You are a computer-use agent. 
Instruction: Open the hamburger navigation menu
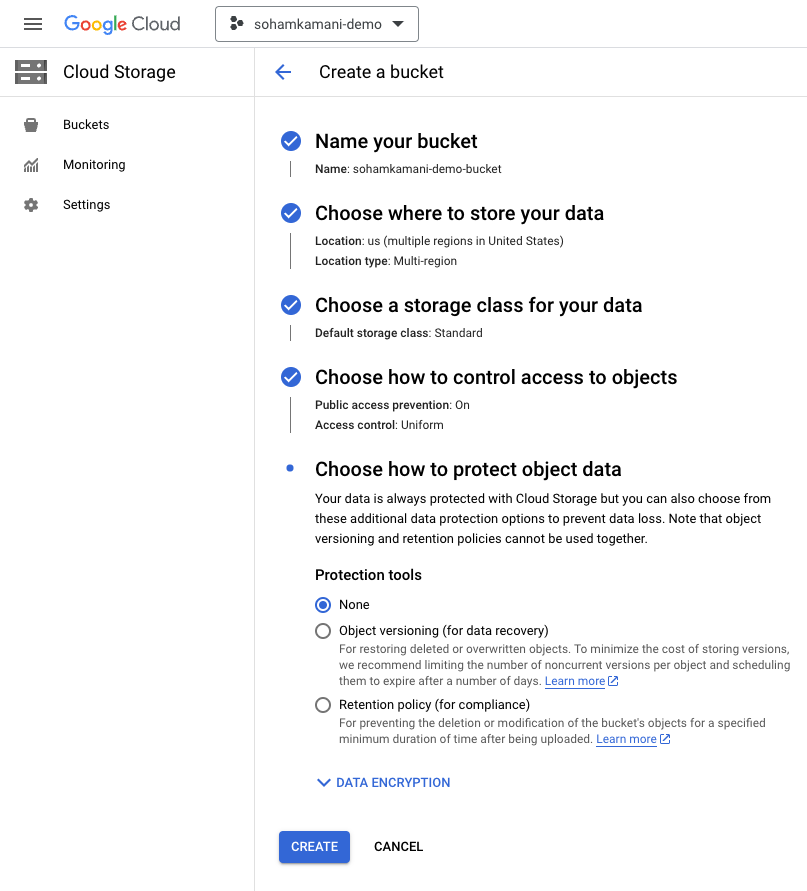[x=33, y=24]
